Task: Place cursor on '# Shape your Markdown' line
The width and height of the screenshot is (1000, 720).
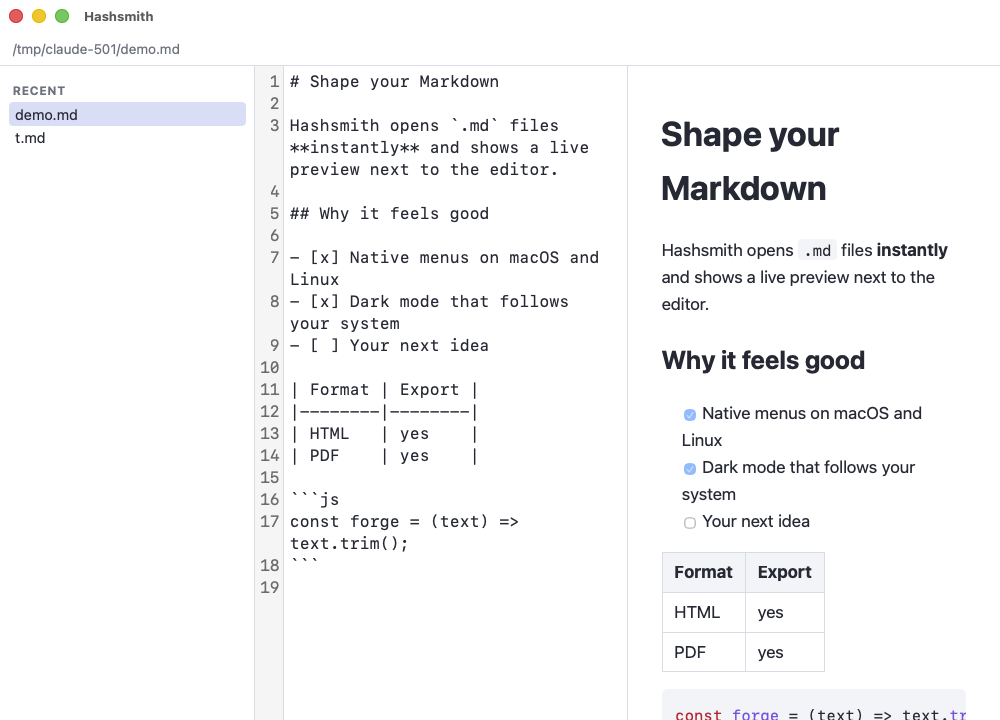Action: click(x=394, y=82)
